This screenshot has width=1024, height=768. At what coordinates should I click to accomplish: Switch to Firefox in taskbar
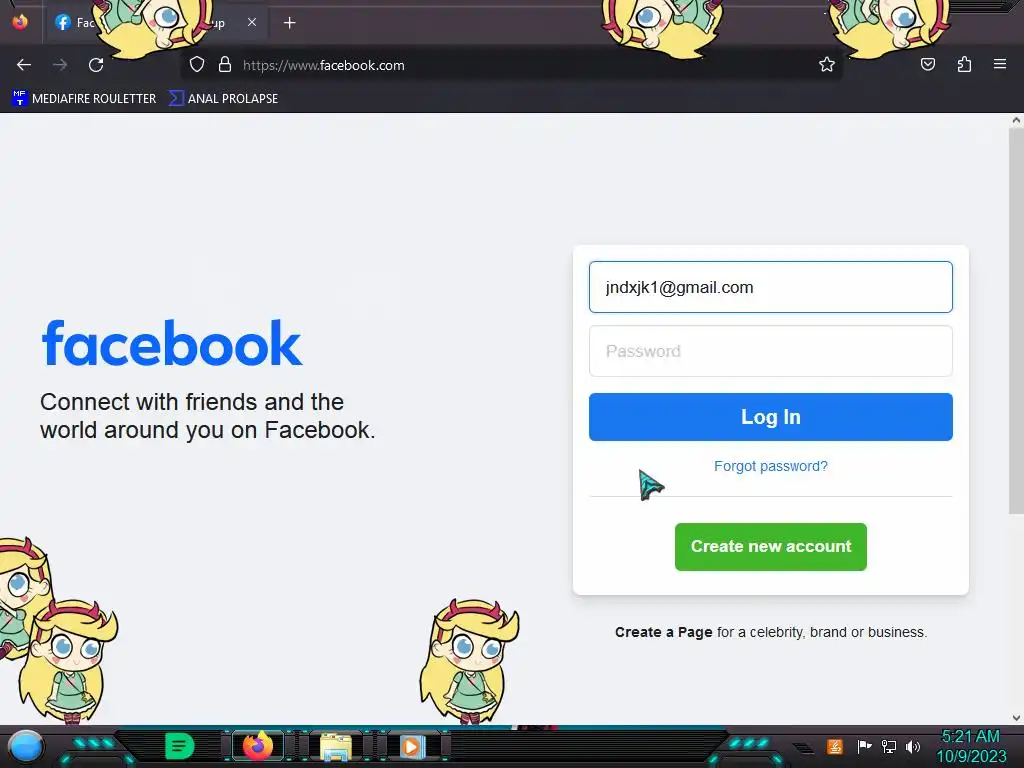[258, 746]
